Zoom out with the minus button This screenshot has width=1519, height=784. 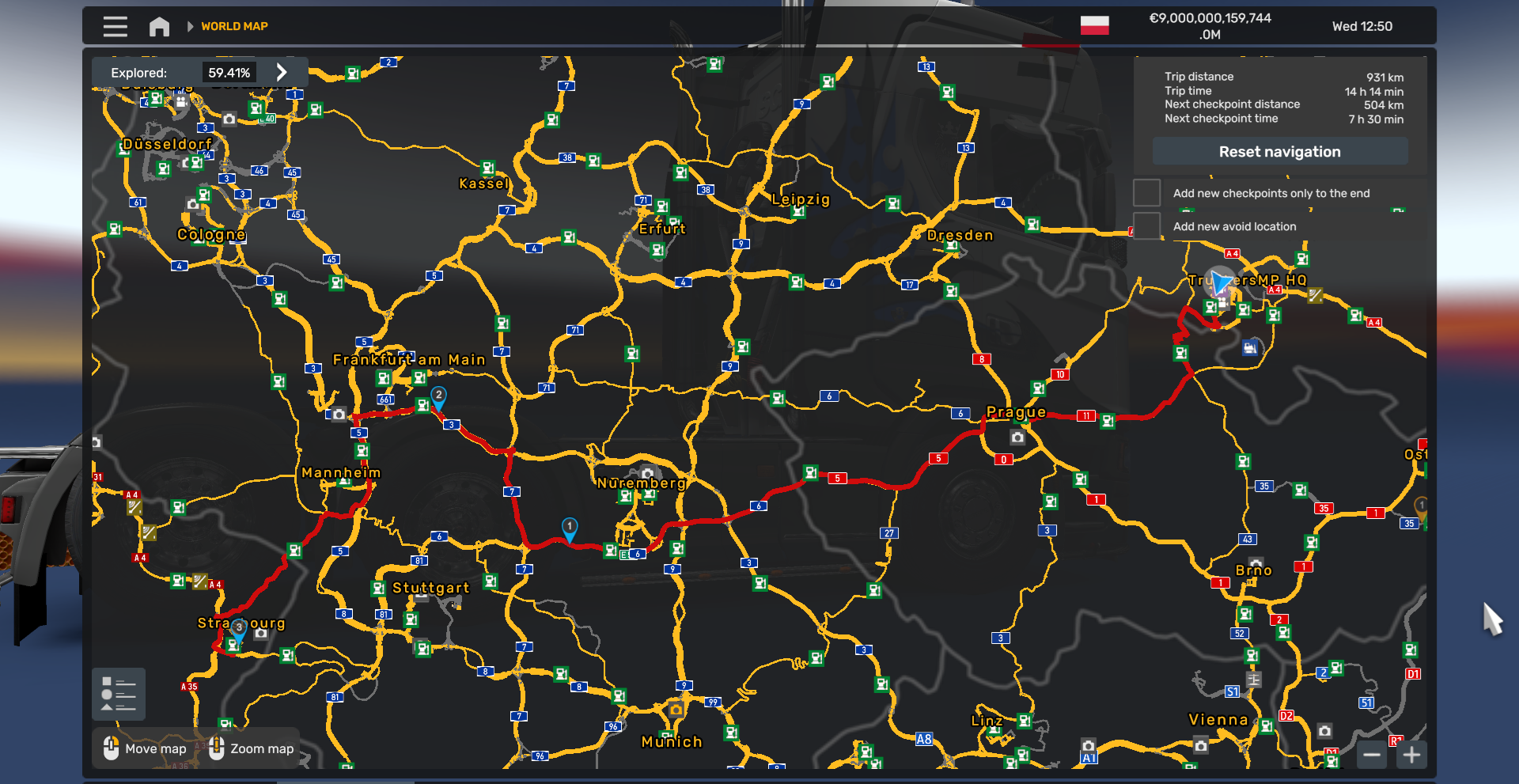pyautogui.click(x=1373, y=756)
